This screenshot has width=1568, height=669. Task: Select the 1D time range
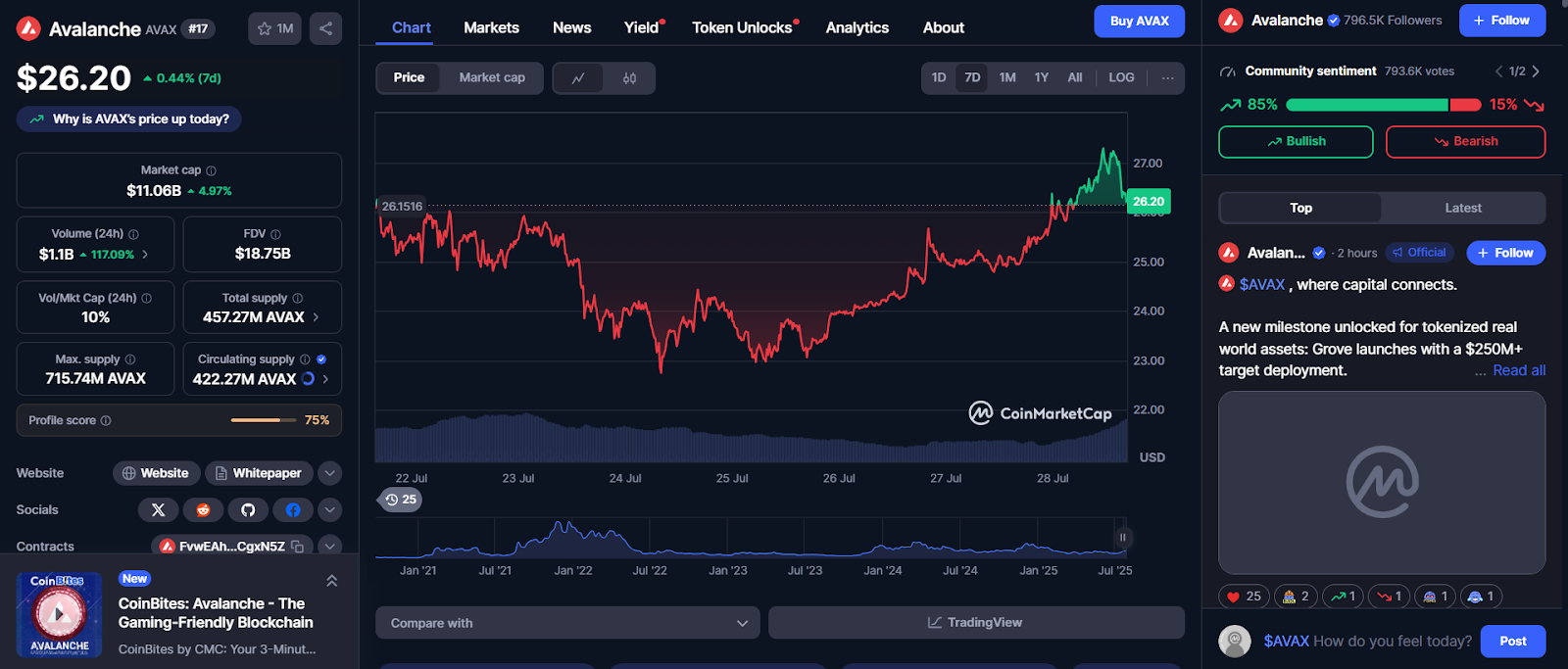[x=939, y=77]
